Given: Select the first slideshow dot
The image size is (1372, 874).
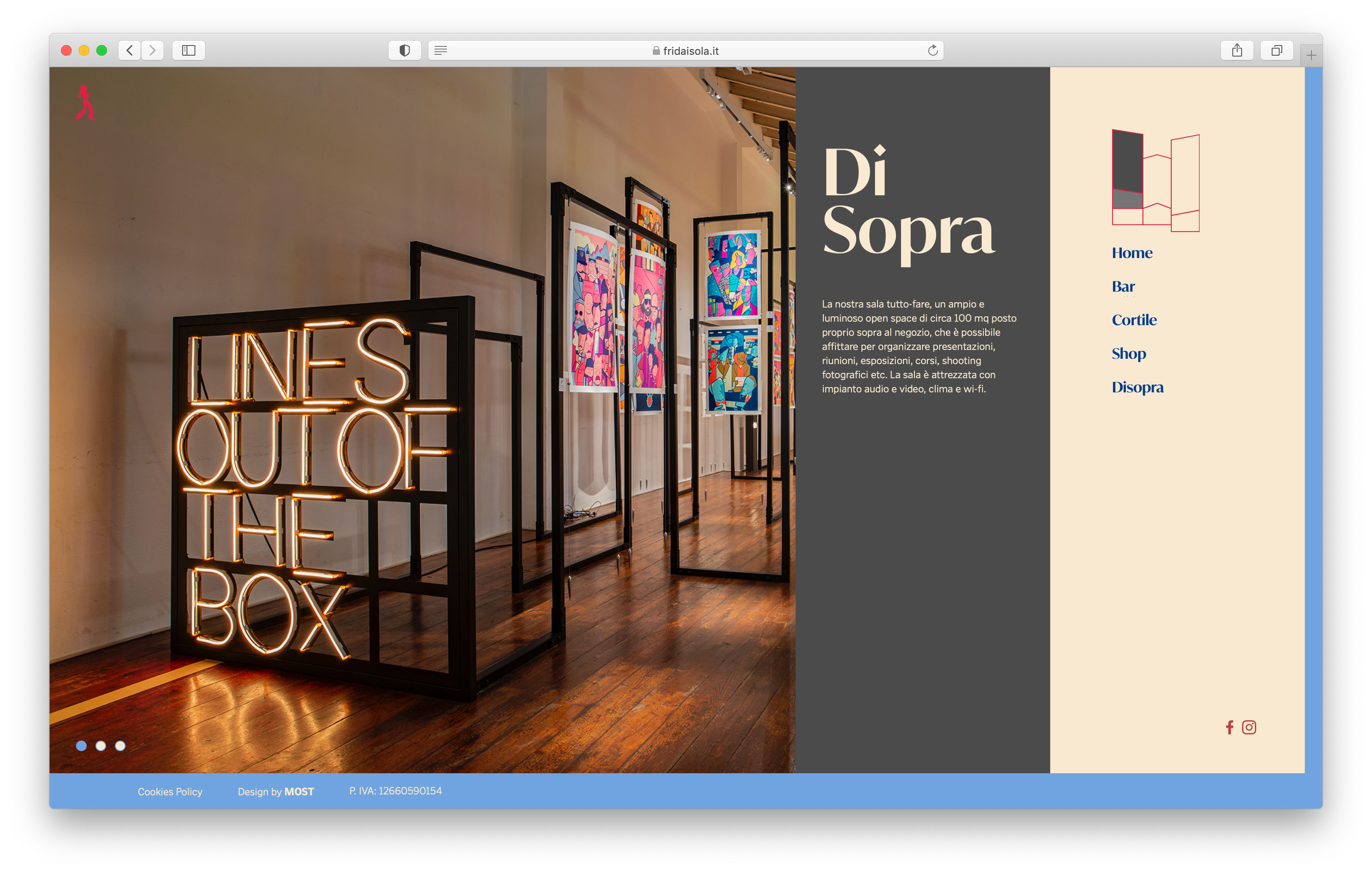Looking at the screenshot, I should tap(81, 746).
